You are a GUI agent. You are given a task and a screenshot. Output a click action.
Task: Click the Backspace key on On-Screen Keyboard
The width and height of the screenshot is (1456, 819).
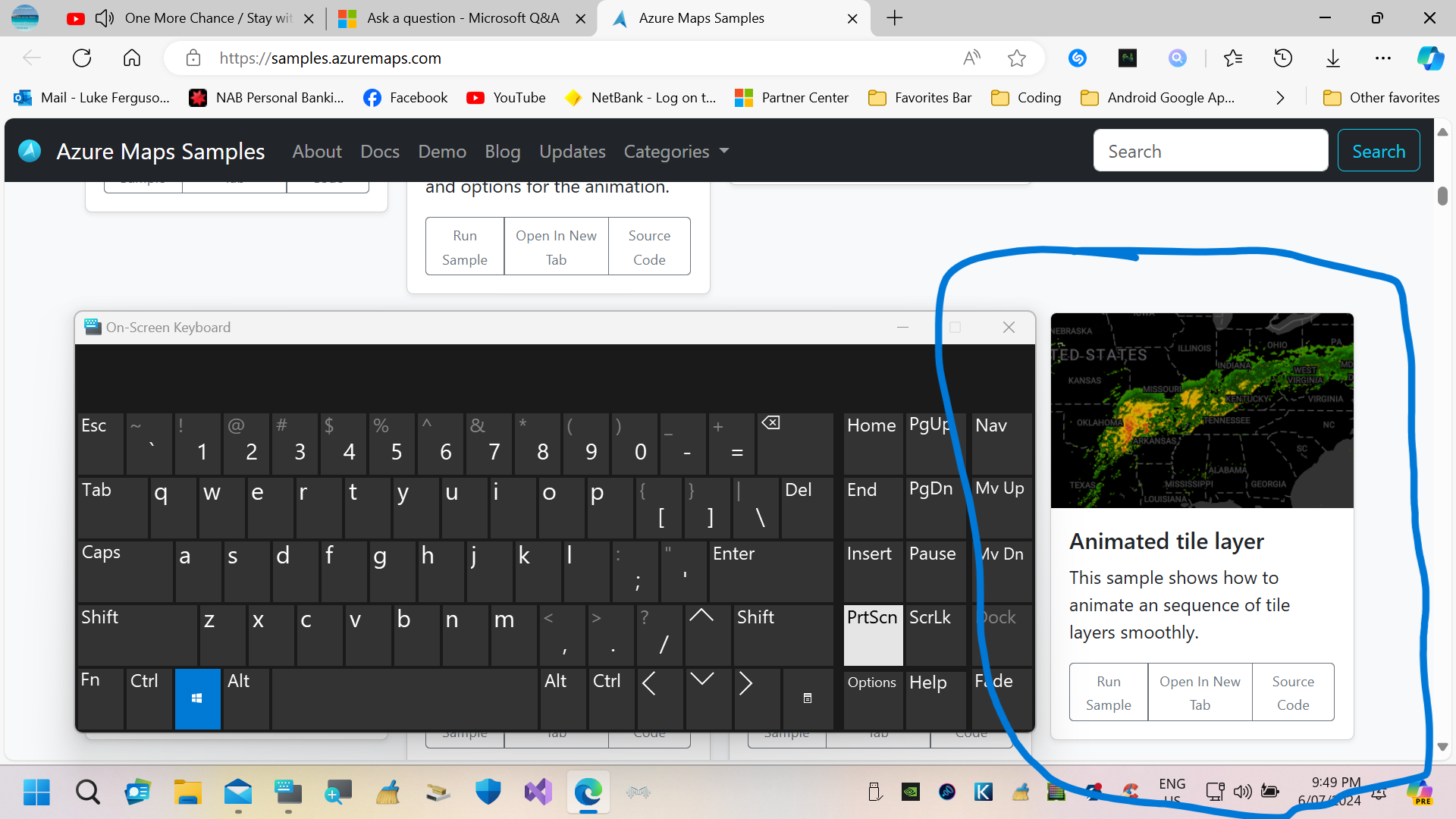pyautogui.click(x=795, y=444)
